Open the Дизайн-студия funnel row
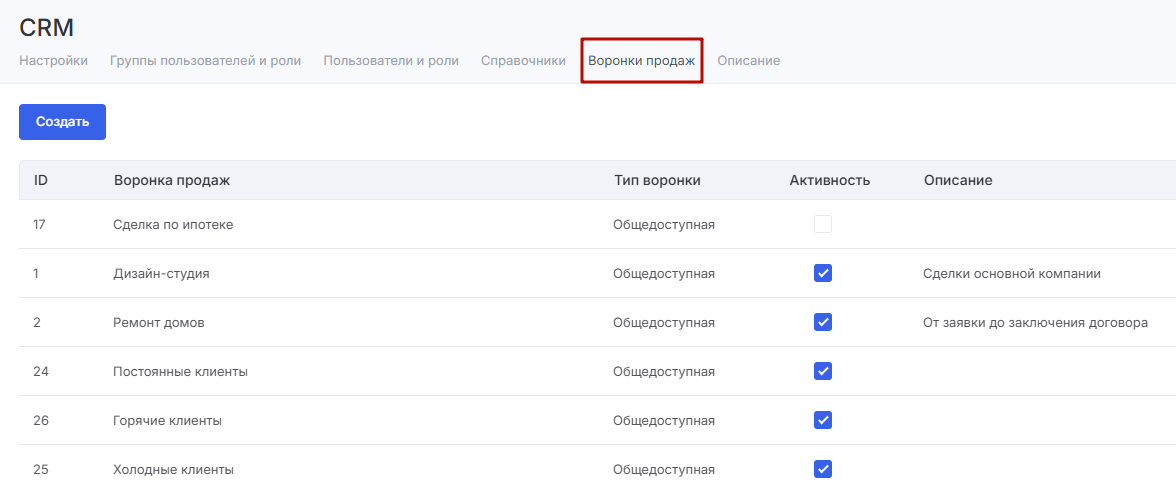The width and height of the screenshot is (1176, 493). [161, 274]
